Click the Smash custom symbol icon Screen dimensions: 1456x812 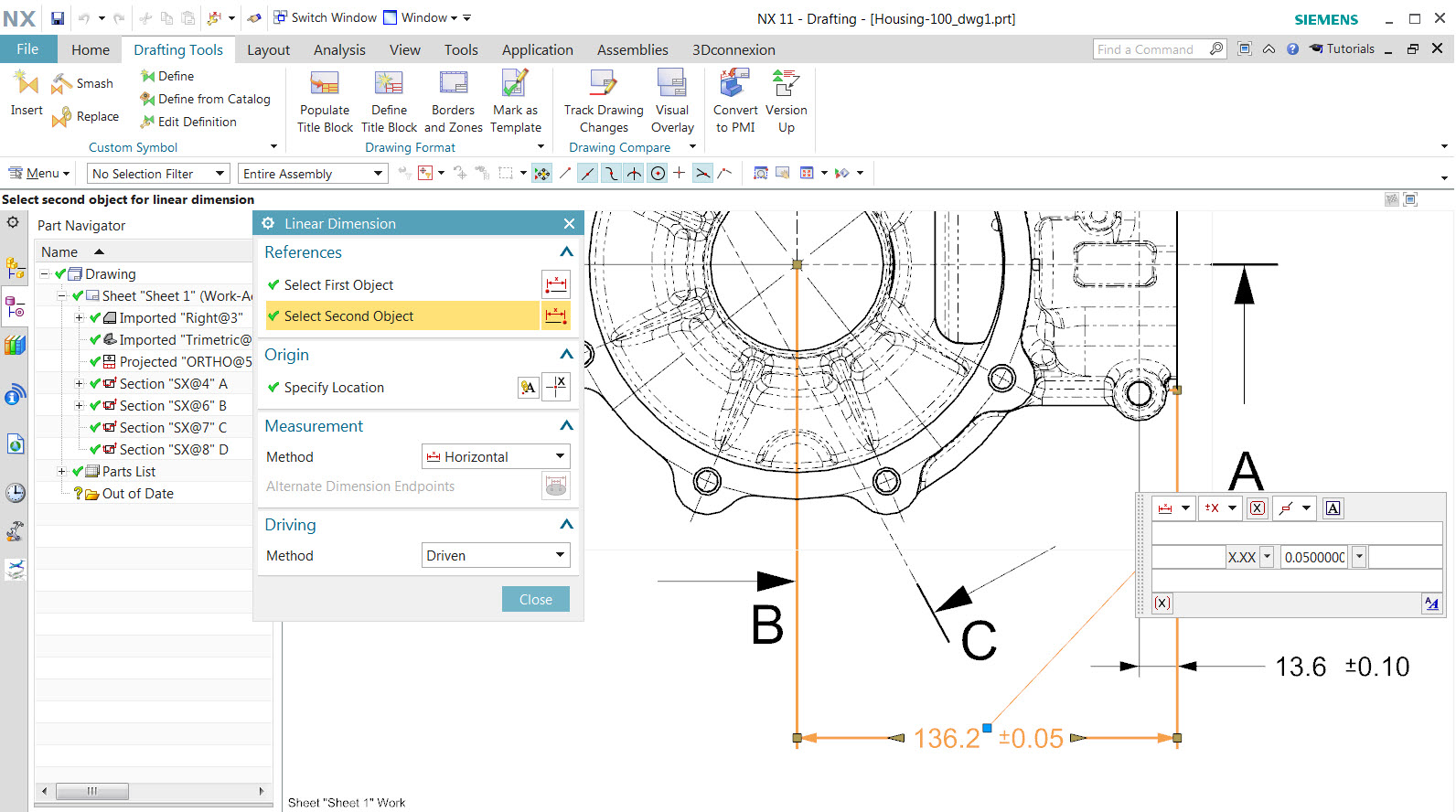62,83
